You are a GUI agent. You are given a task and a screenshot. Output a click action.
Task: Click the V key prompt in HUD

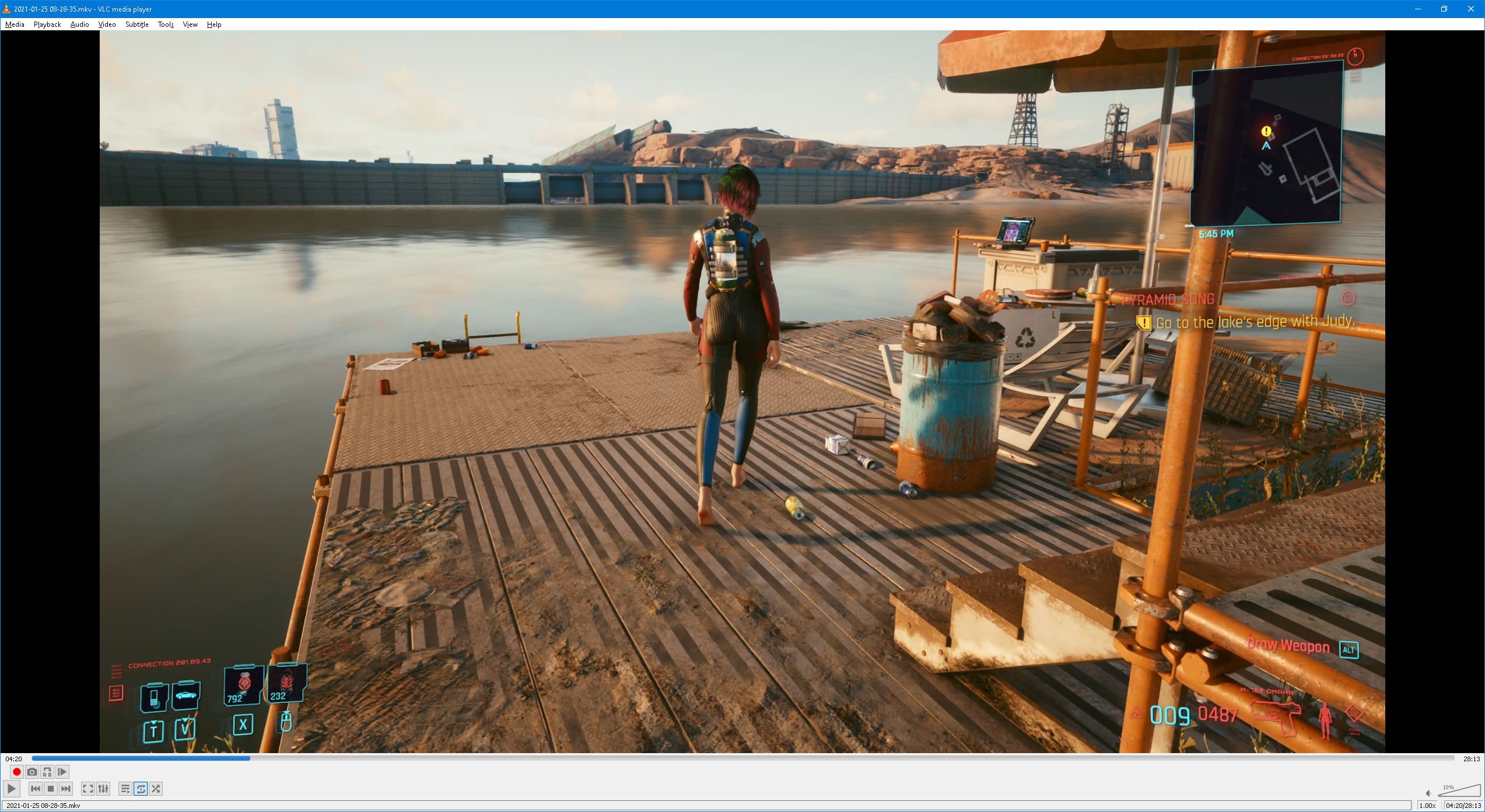coord(185,729)
